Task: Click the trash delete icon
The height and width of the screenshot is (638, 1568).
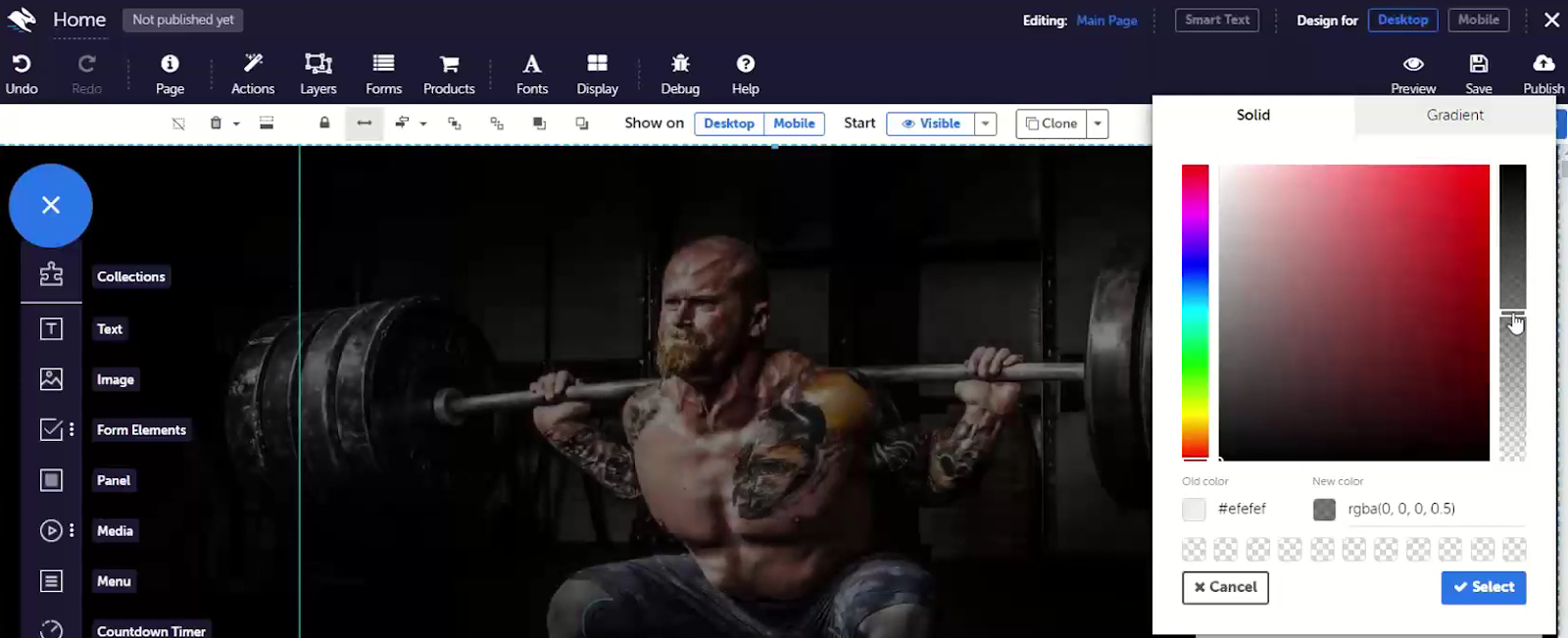Action: (x=216, y=123)
